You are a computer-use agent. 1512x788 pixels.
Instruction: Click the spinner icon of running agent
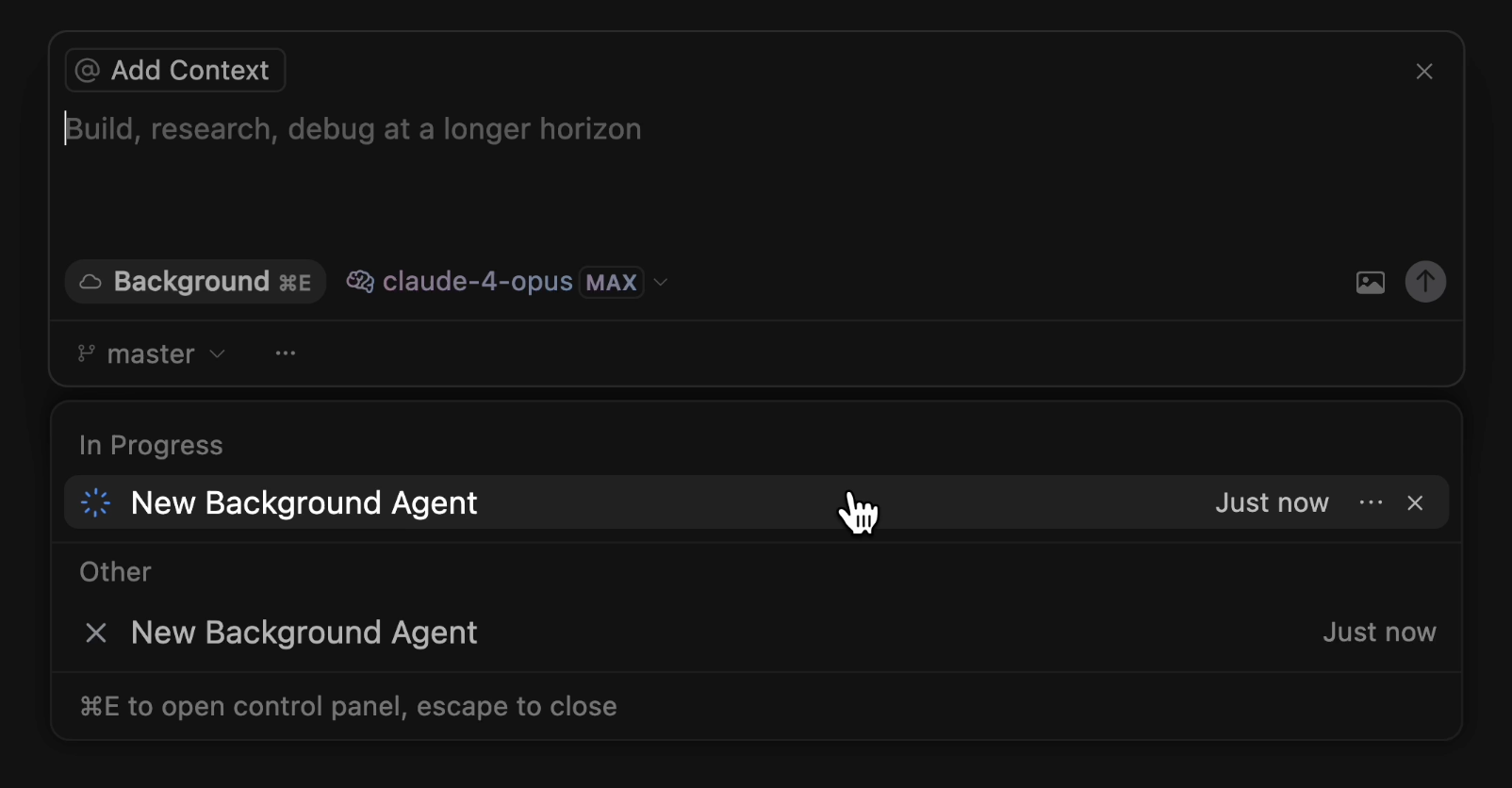(96, 503)
